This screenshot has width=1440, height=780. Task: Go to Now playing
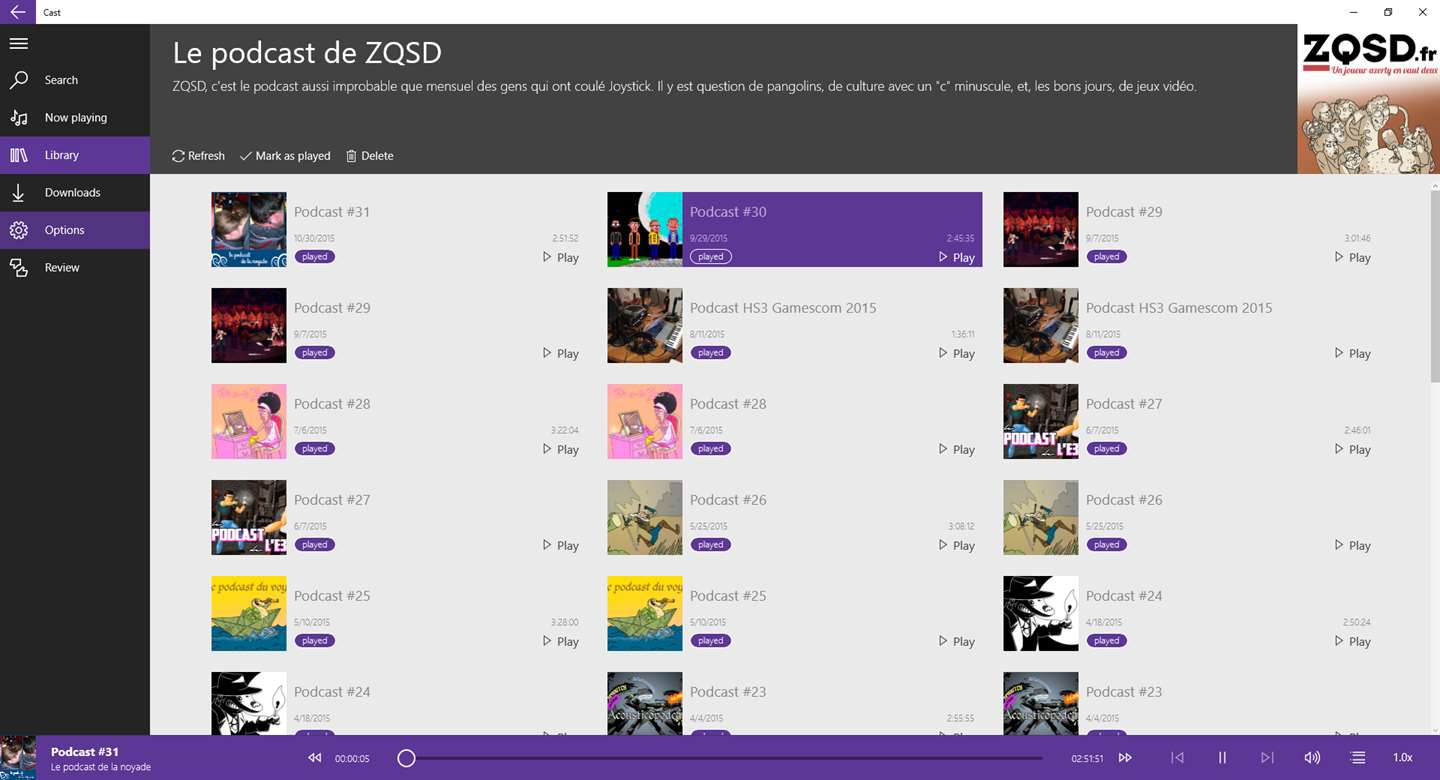coord(75,118)
